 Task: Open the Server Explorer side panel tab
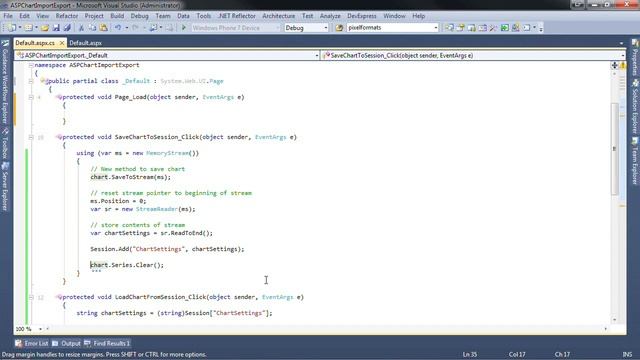coord(5,187)
